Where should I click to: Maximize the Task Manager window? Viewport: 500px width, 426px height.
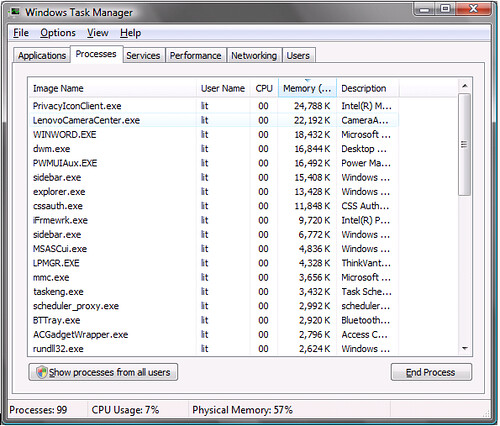445,9
